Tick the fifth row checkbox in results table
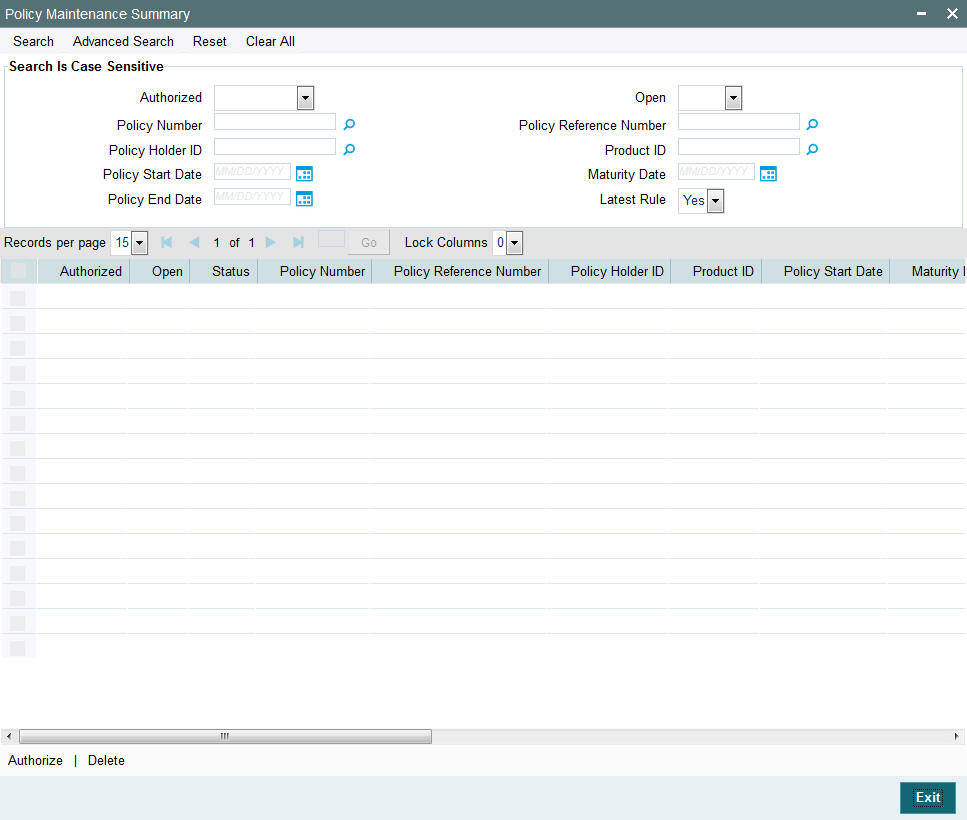 point(18,398)
